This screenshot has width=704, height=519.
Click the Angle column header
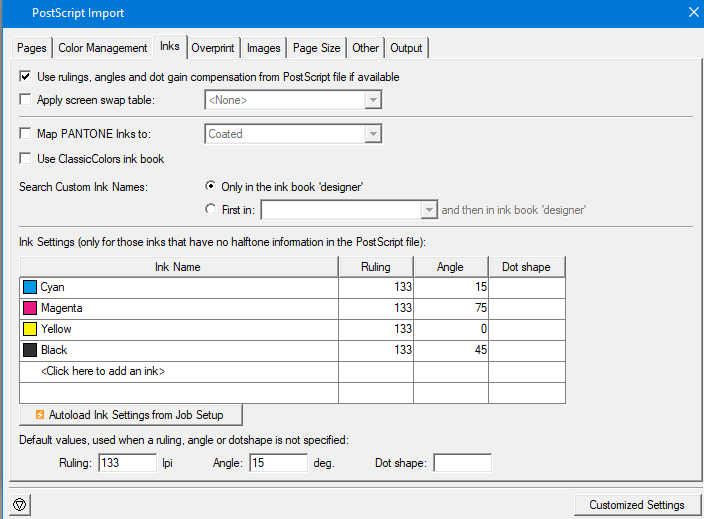[450, 267]
